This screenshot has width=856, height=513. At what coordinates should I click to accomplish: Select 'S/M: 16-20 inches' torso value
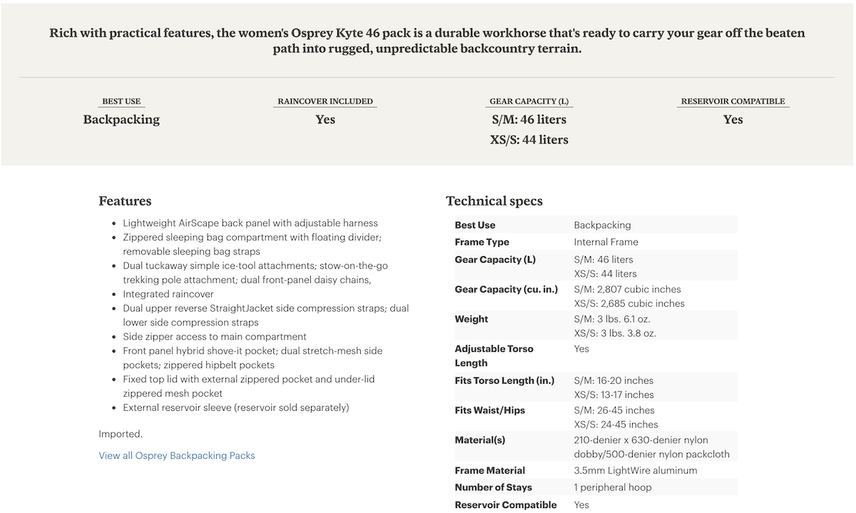[x=613, y=380]
